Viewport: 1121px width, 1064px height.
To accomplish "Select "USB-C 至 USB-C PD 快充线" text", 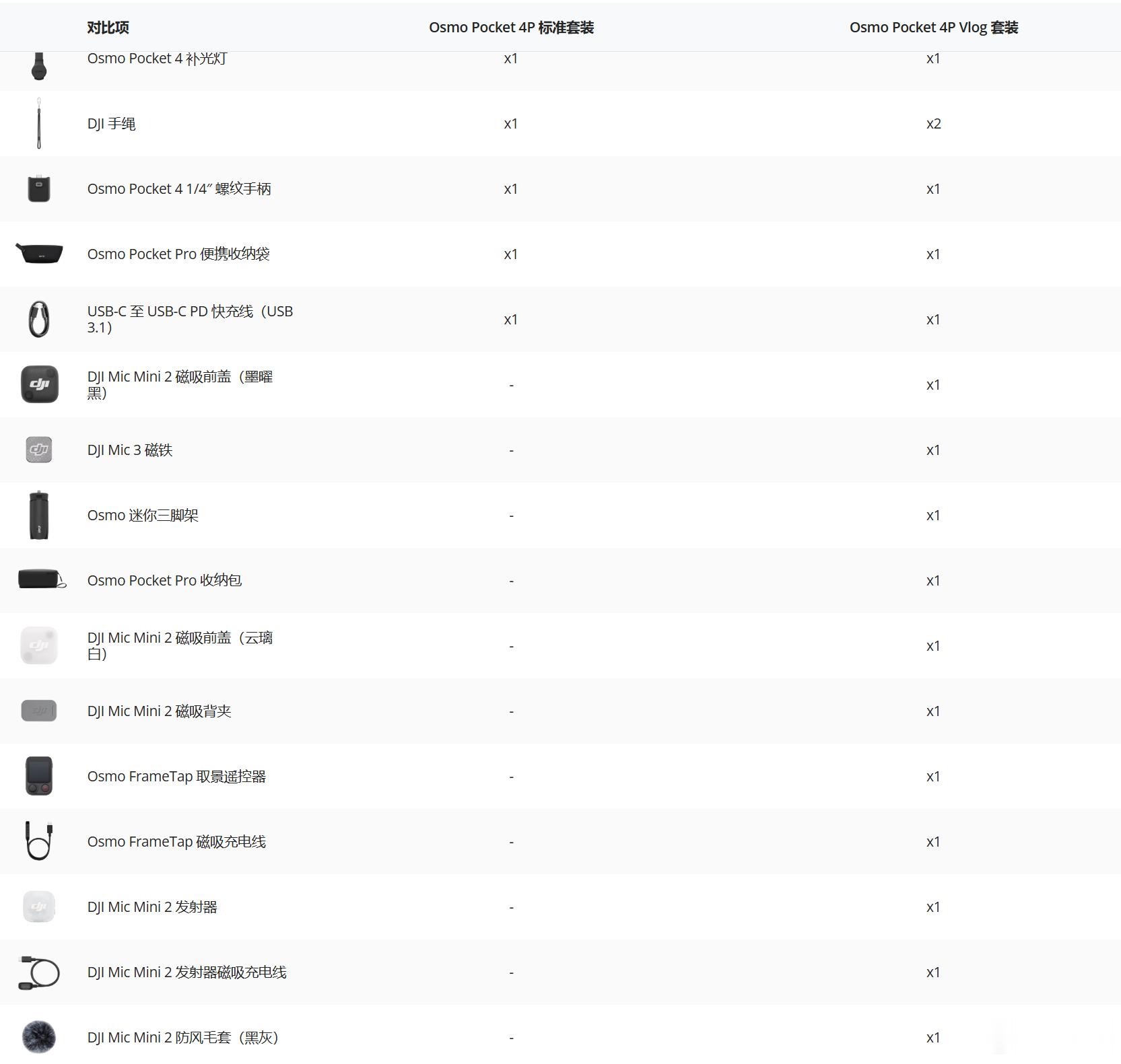I will (x=190, y=320).
